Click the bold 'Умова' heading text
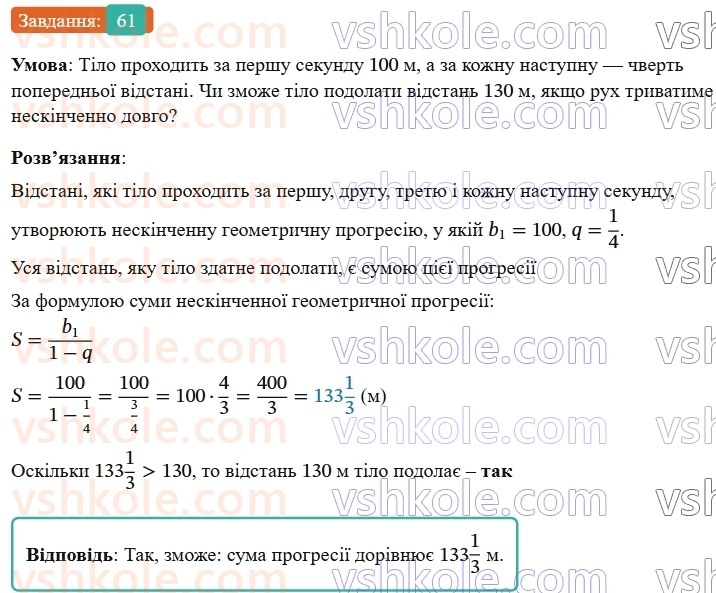The width and height of the screenshot is (716, 593). pyautogui.click(x=39, y=65)
